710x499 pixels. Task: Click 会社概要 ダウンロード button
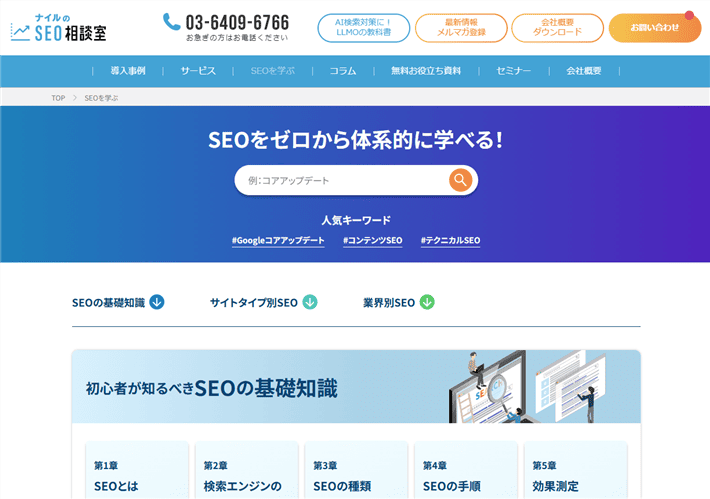tap(557, 28)
